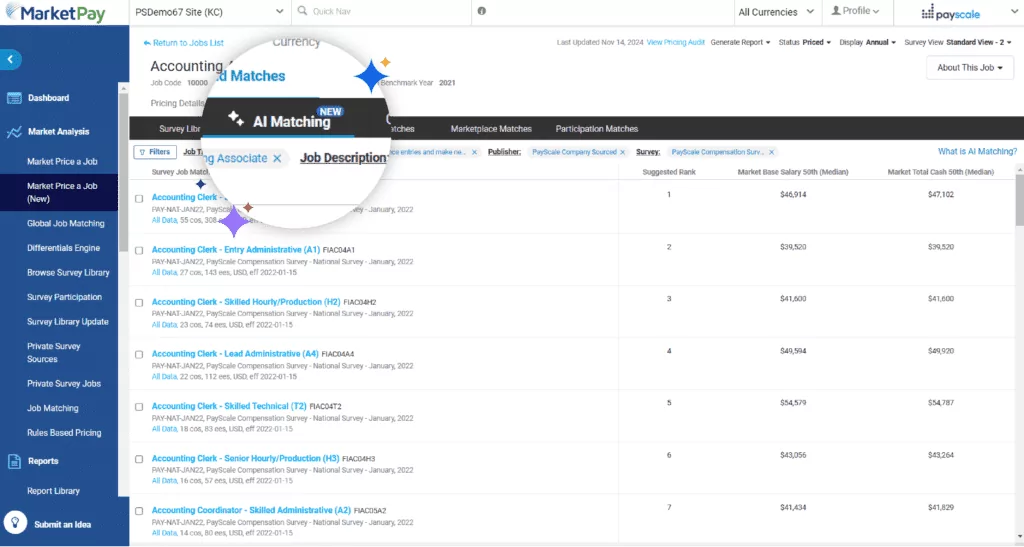Click the info icon beside Quick Nav

point(482,12)
